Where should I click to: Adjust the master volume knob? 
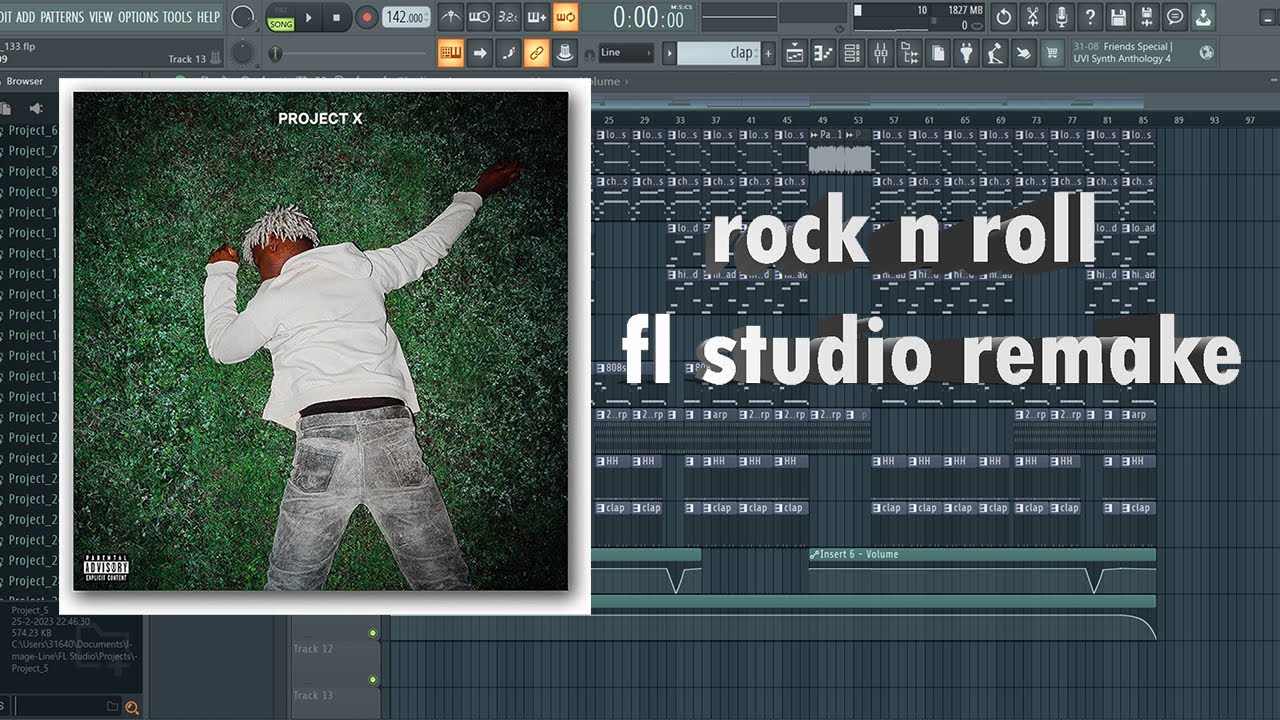click(x=242, y=17)
